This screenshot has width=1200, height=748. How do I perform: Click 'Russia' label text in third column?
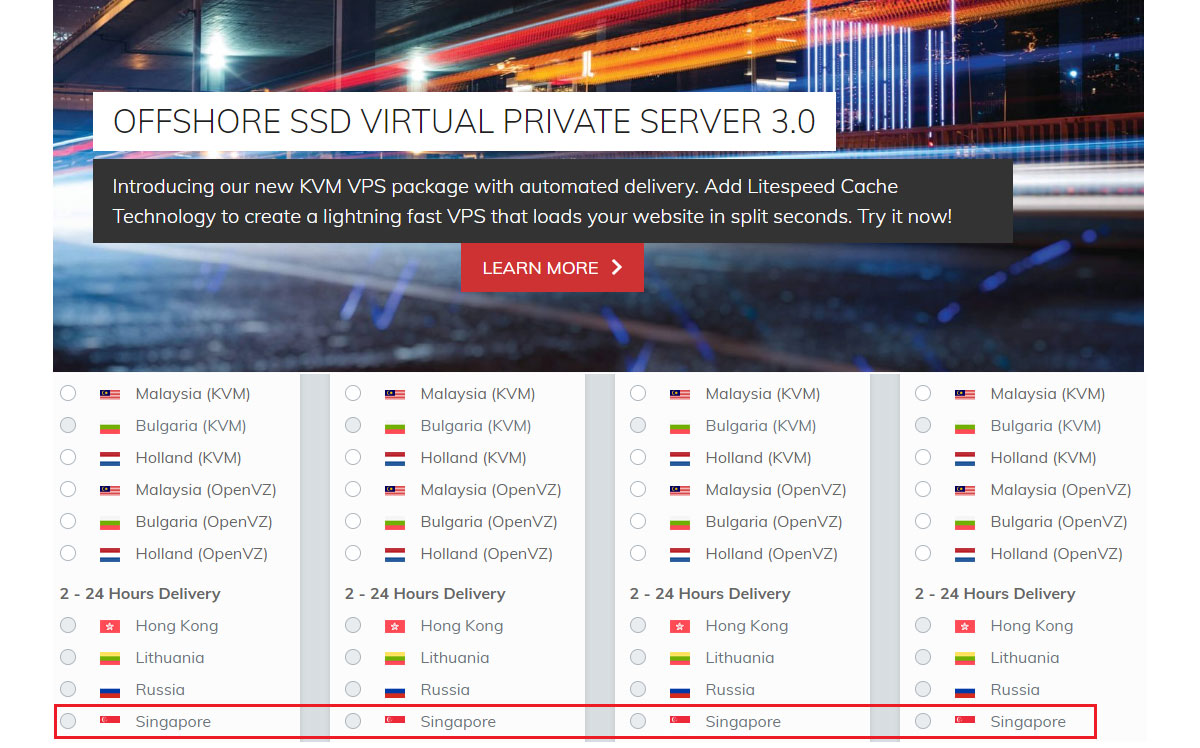click(730, 690)
